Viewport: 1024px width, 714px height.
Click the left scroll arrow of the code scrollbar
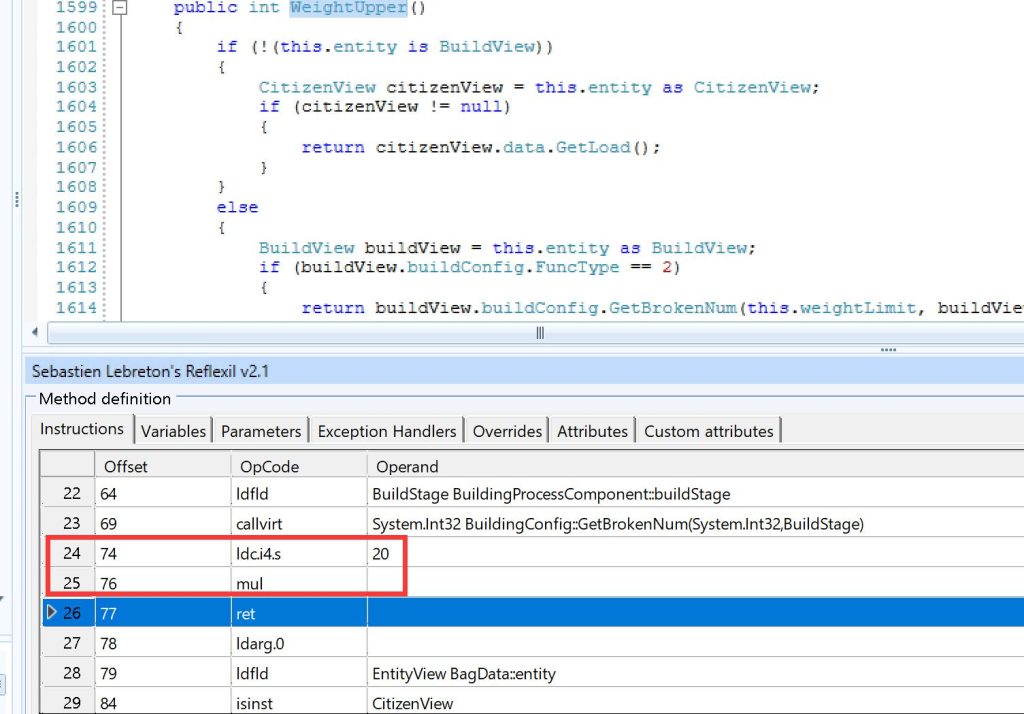pos(35,333)
